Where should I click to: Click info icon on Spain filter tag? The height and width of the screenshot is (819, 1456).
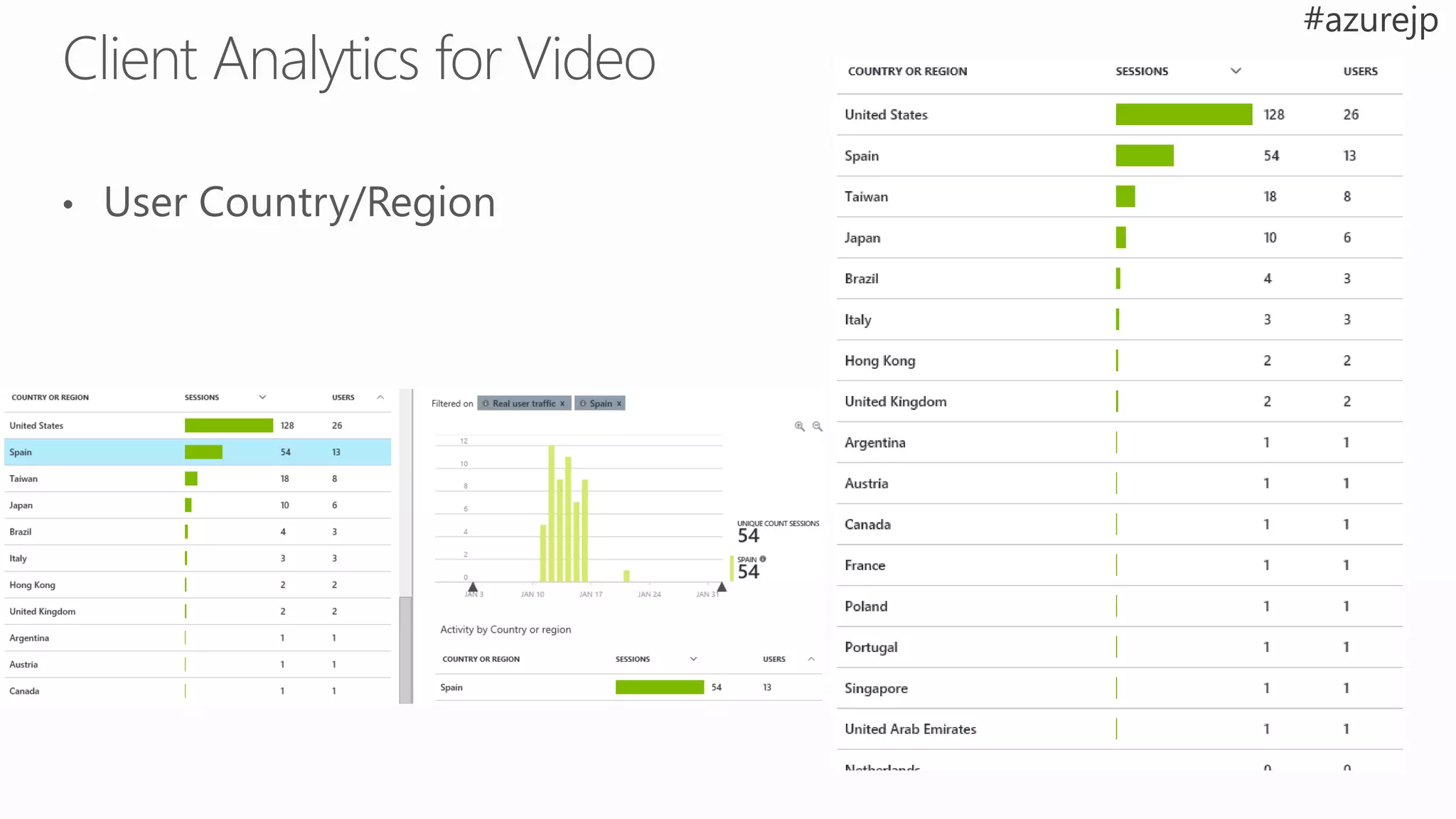pos(582,404)
